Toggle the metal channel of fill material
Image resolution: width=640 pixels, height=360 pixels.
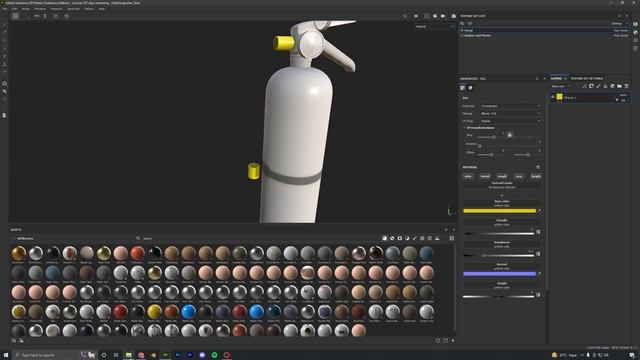(x=485, y=176)
